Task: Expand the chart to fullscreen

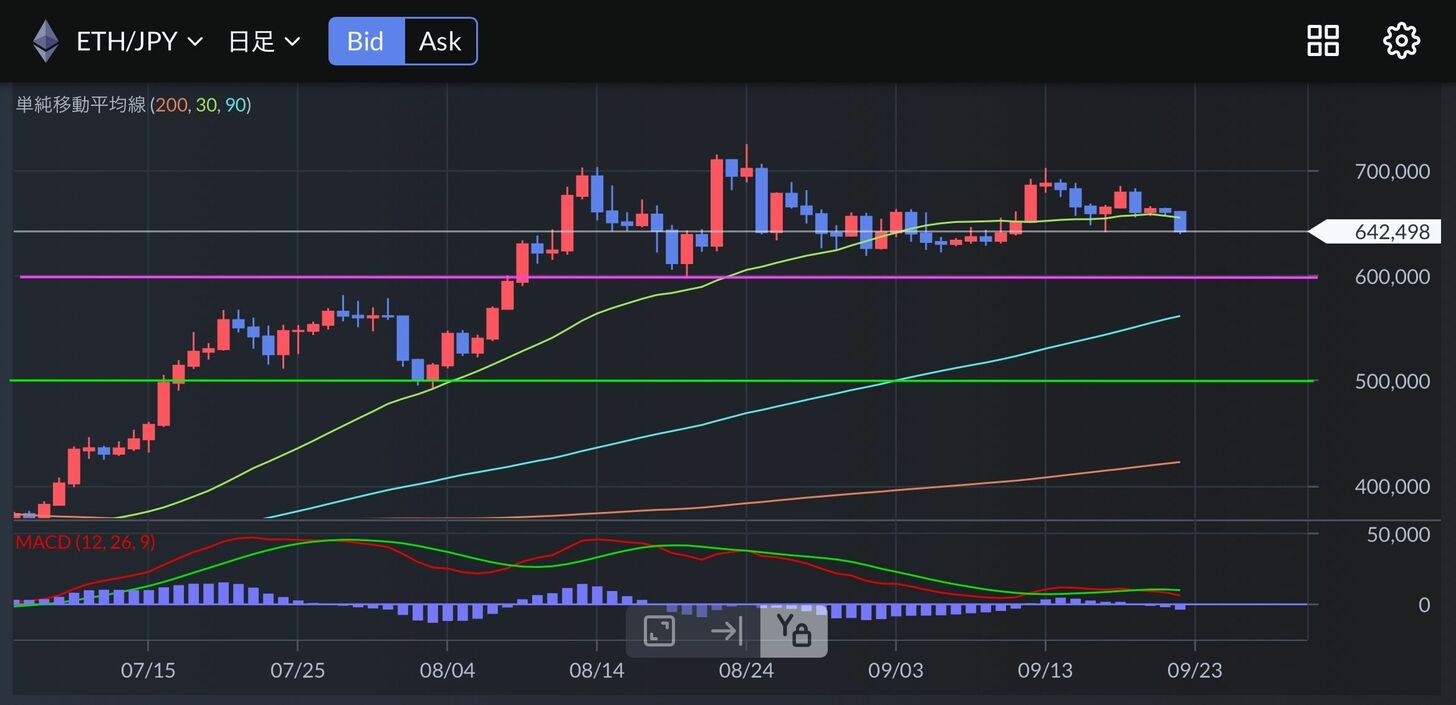Action: pyautogui.click(x=659, y=631)
